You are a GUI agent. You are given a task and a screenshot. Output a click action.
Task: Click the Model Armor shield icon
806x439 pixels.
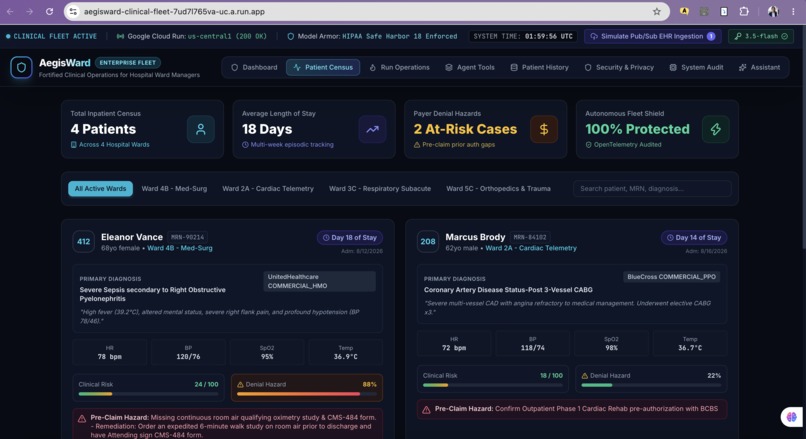point(290,36)
